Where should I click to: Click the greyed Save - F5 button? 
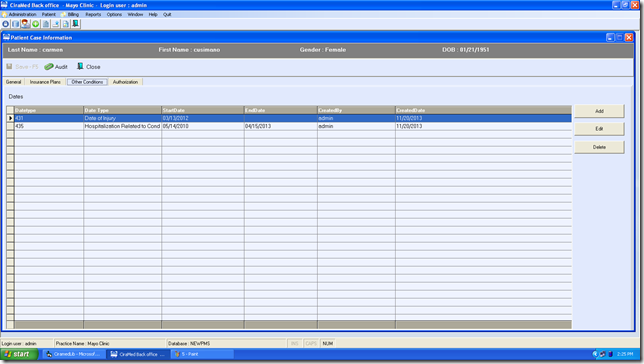[22, 67]
